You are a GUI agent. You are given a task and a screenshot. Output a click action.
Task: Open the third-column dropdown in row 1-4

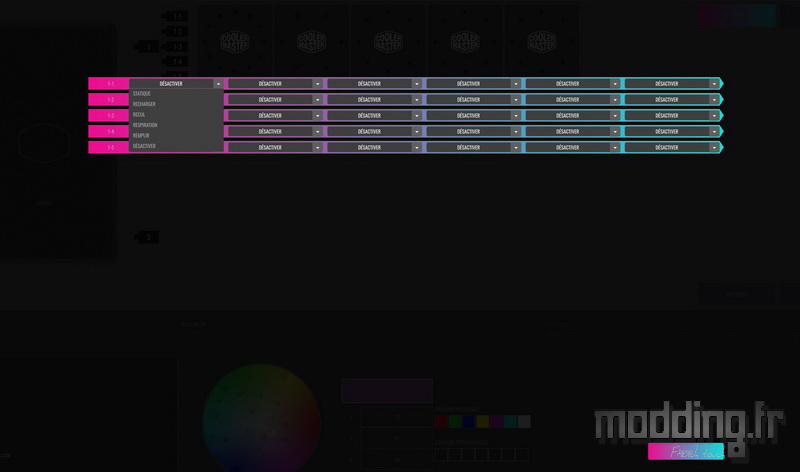(374, 132)
